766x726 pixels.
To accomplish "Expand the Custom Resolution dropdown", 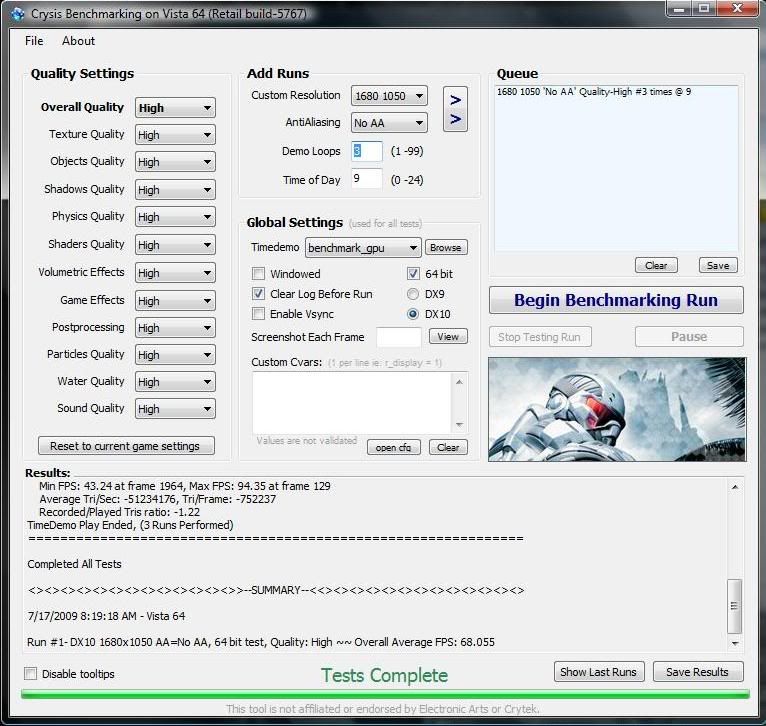I will [x=389, y=97].
